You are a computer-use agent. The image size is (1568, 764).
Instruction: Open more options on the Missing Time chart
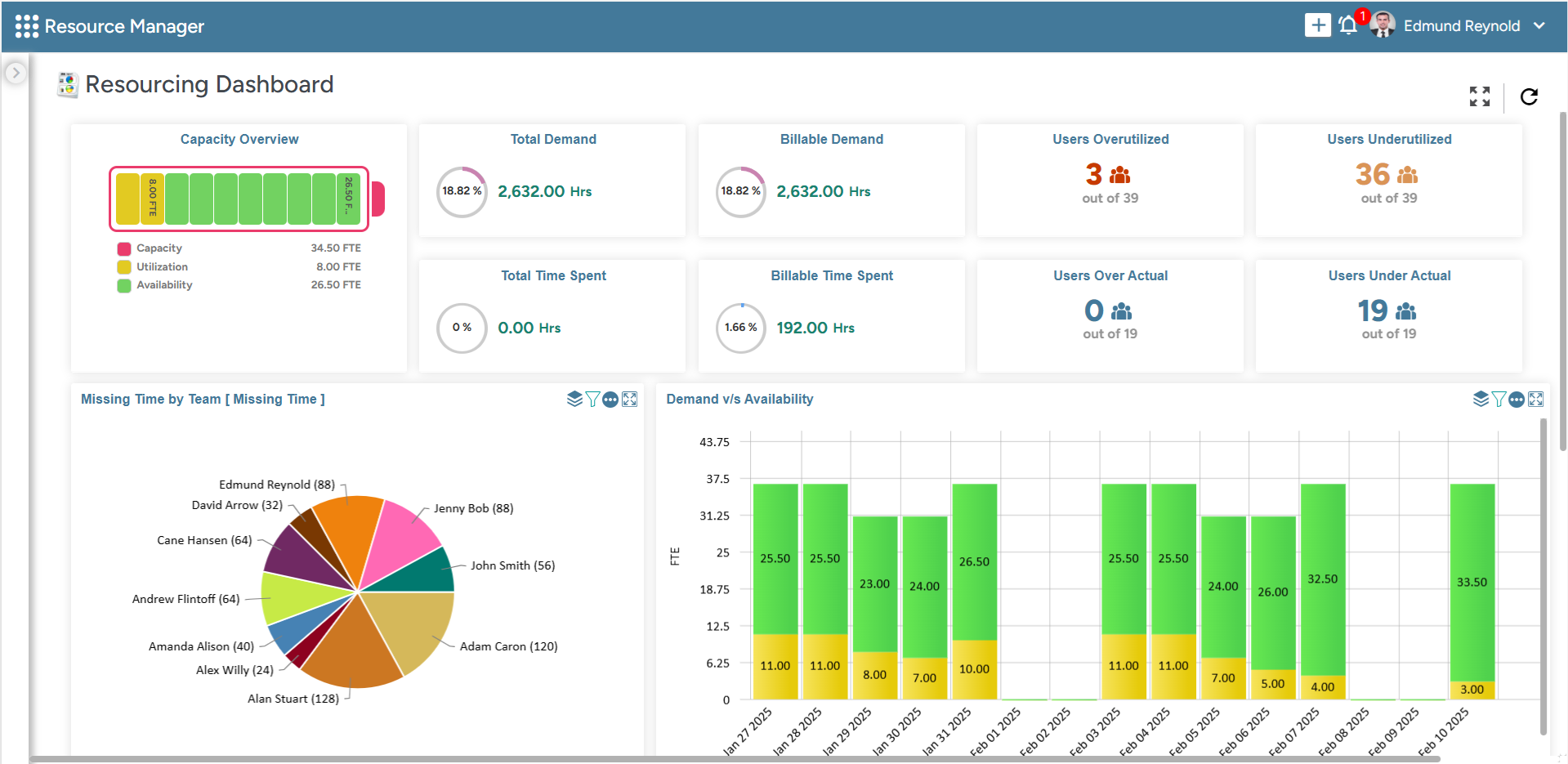[x=611, y=399]
